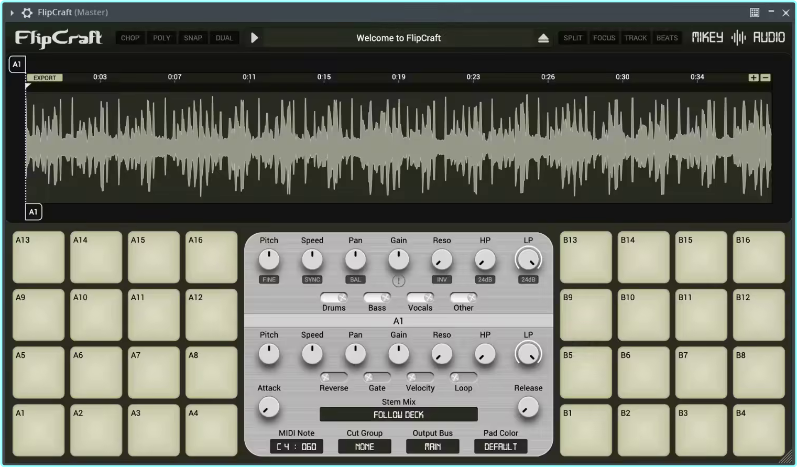Viewport: 797px width, 467px height.
Task: Click the FlipCraft logo
Action: [58, 39]
